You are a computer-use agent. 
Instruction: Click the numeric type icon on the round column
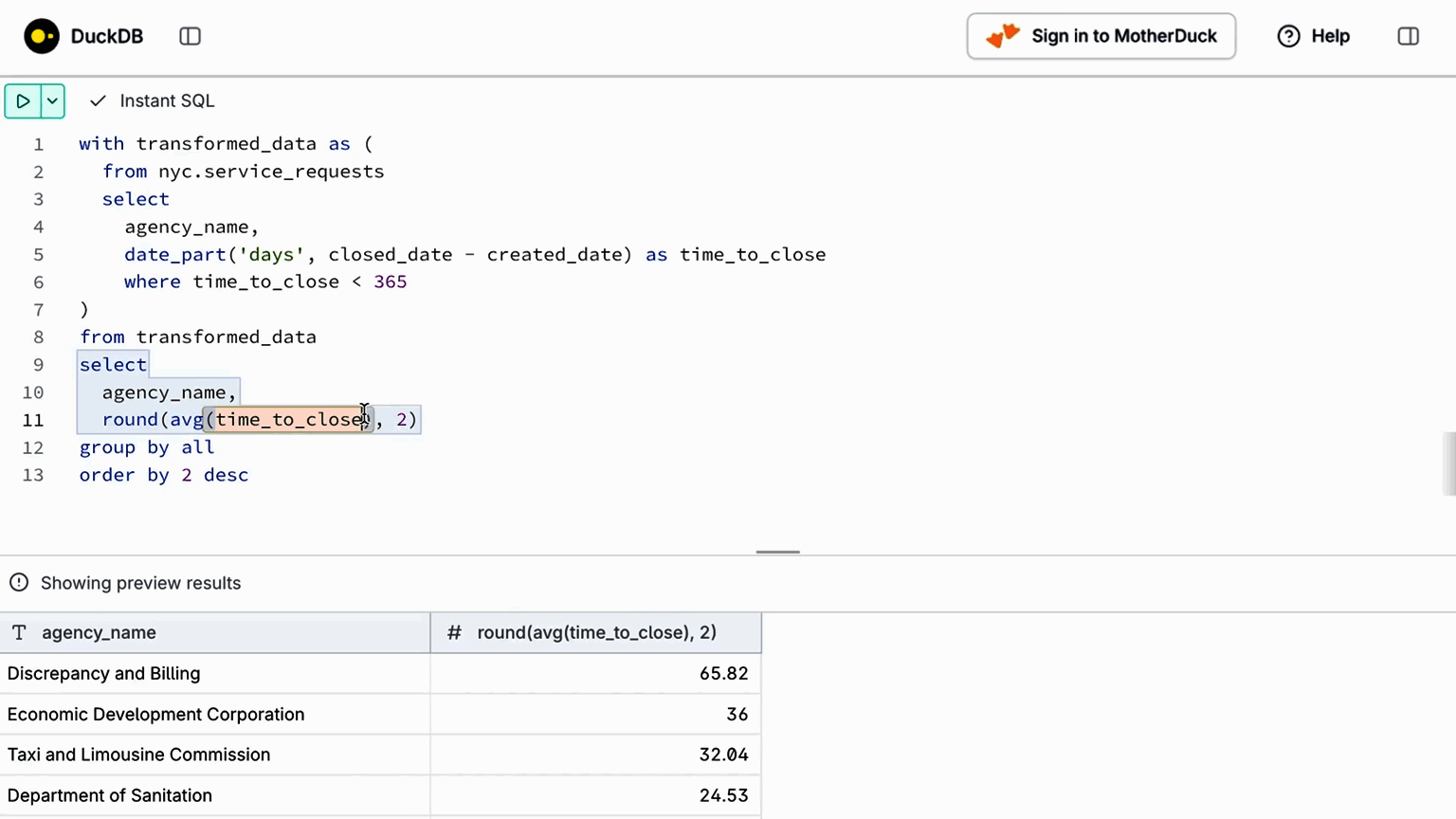tap(454, 632)
